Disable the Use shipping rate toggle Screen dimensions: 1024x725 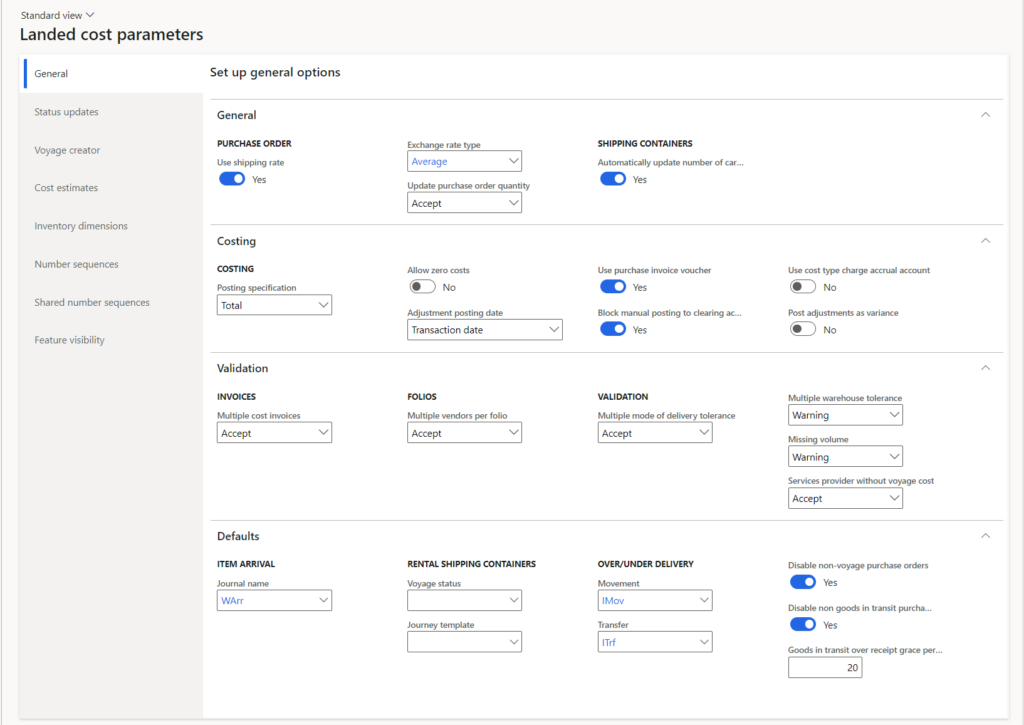232,178
